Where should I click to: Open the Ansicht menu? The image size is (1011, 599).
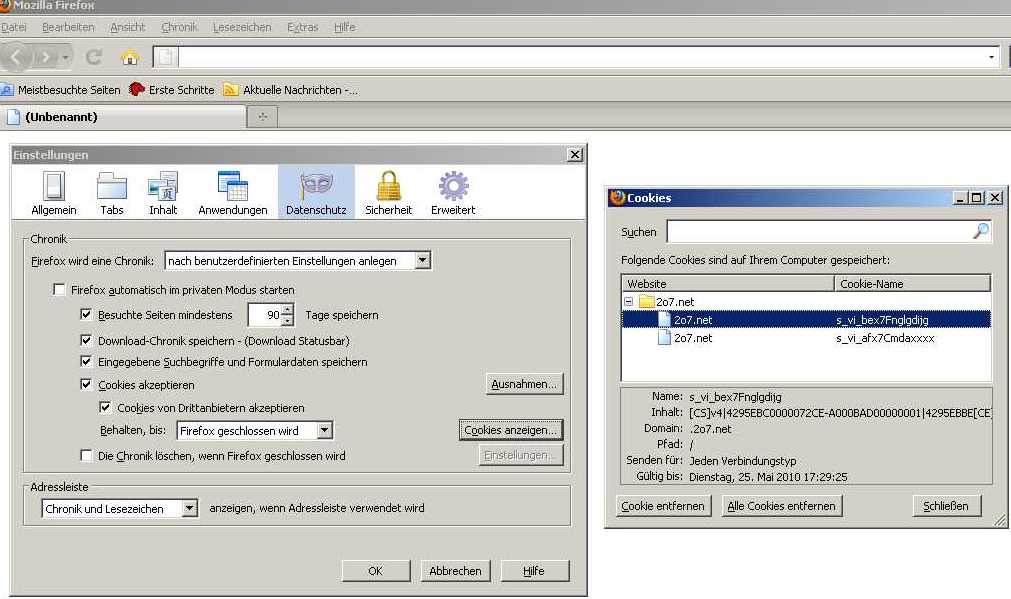pos(128,27)
